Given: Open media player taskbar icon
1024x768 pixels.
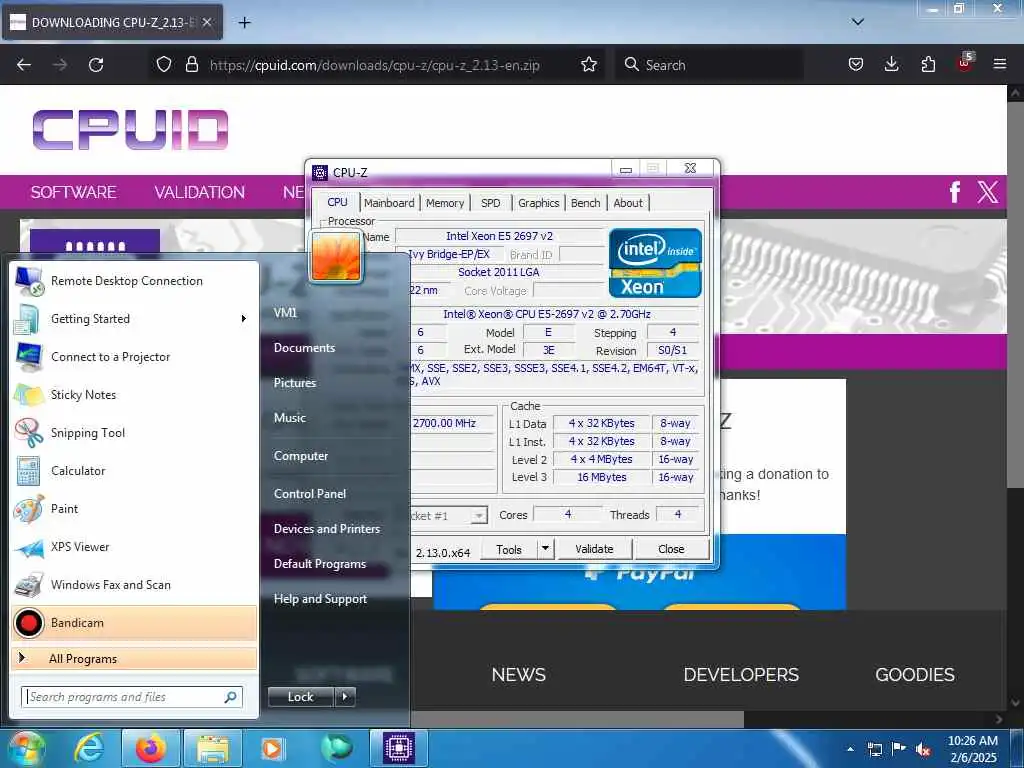Looking at the screenshot, I should click(272, 748).
